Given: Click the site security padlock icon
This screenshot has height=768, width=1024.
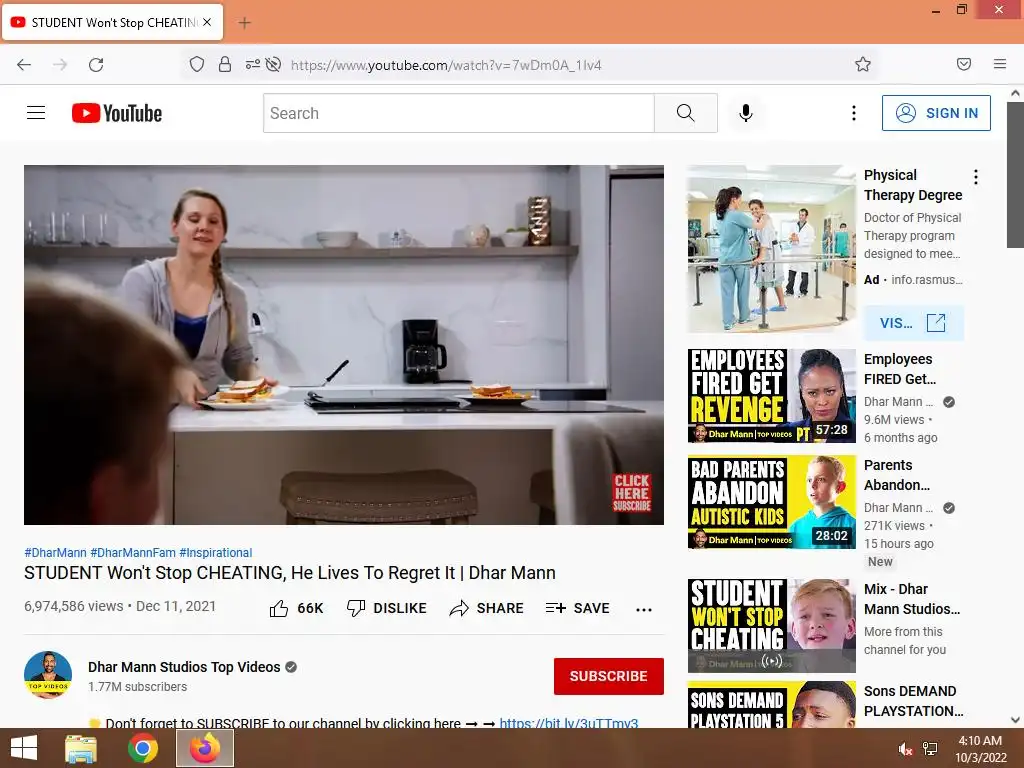Looking at the screenshot, I should click(x=225, y=64).
